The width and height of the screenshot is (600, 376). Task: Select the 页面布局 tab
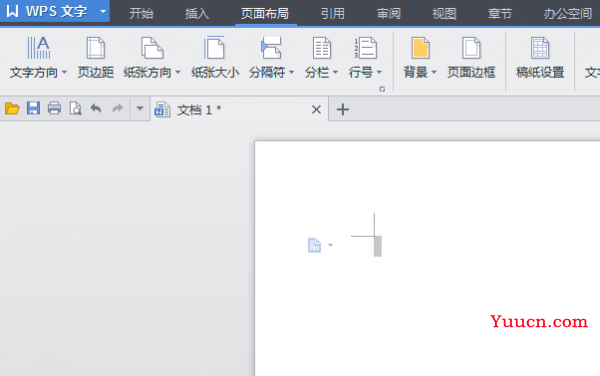click(265, 14)
